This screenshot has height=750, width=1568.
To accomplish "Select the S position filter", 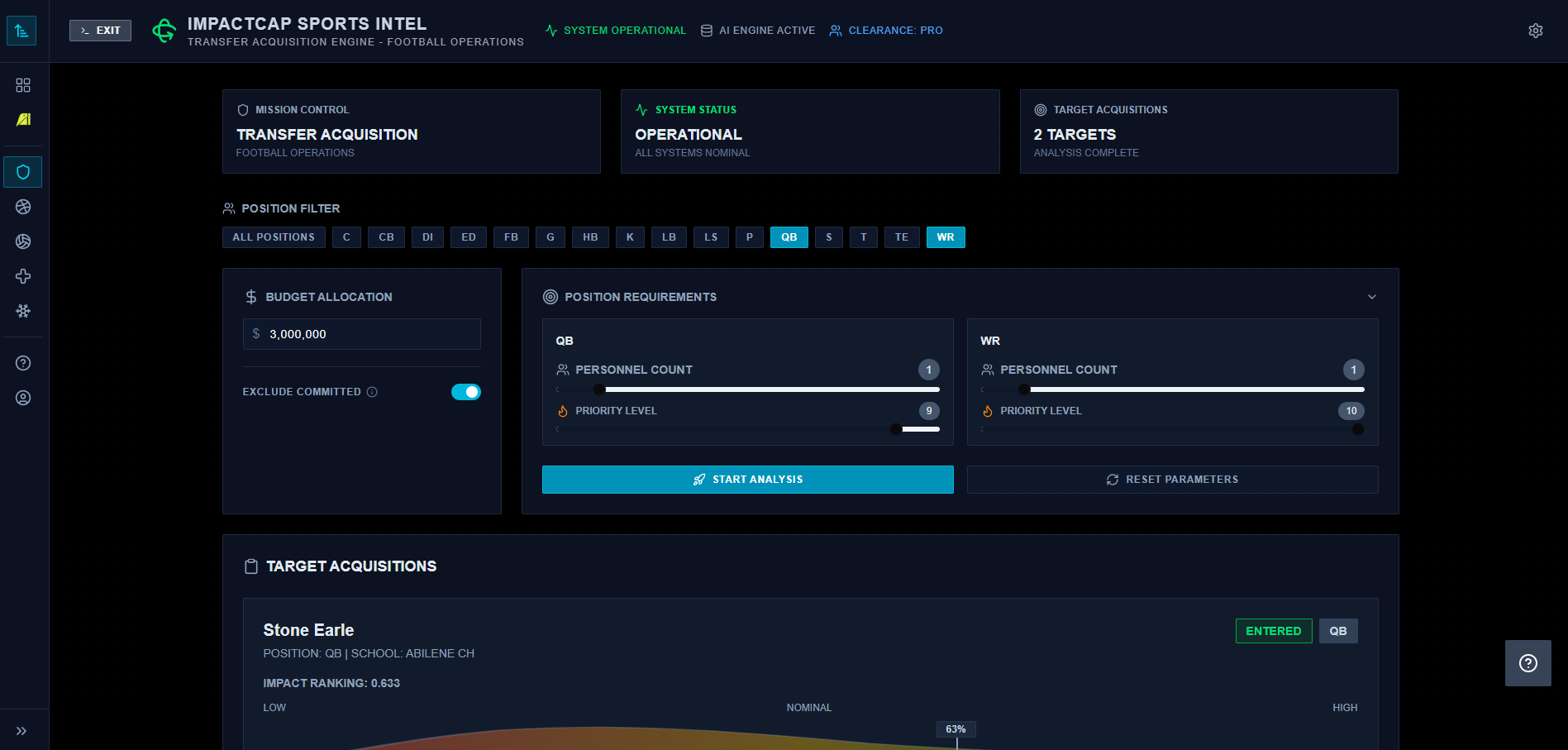I will pyautogui.click(x=829, y=237).
